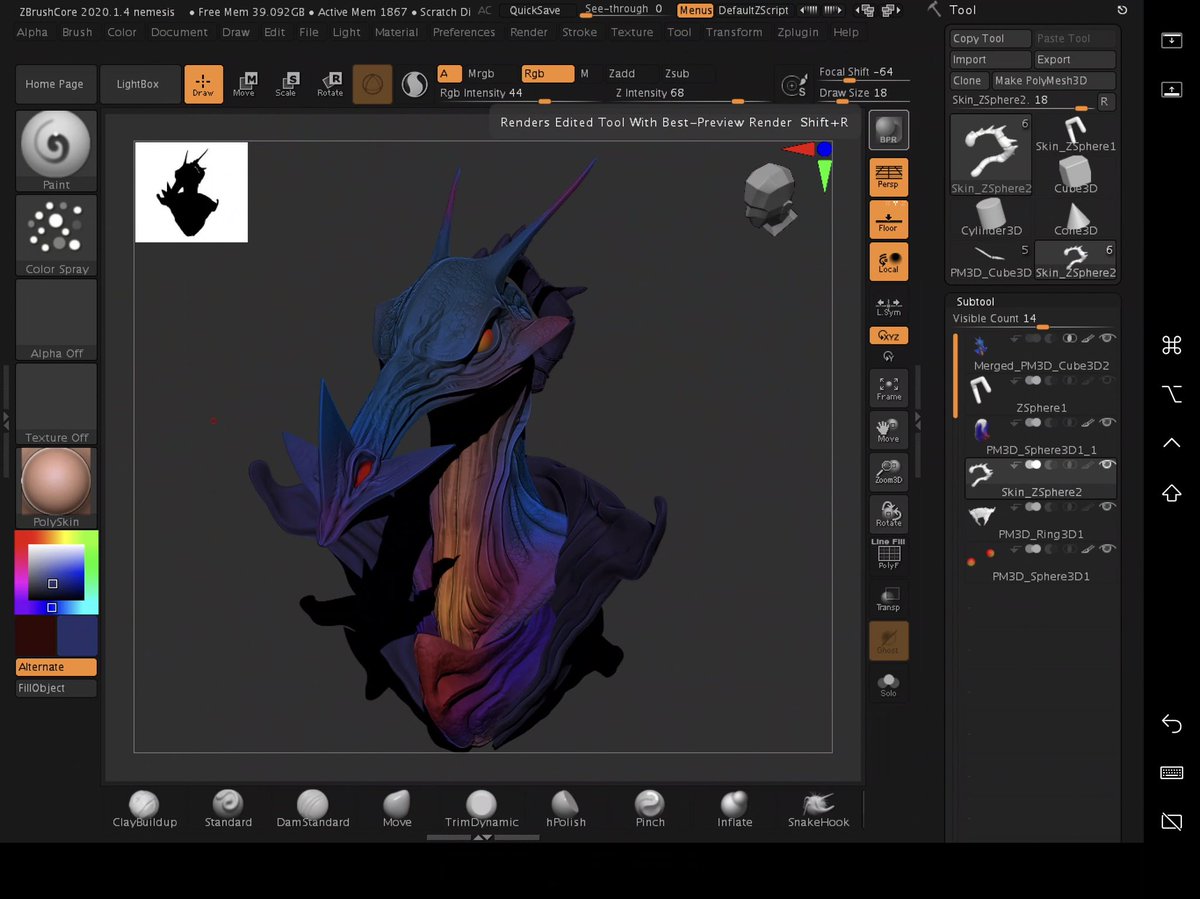Toggle the XYZ rotation button

(x=889, y=336)
